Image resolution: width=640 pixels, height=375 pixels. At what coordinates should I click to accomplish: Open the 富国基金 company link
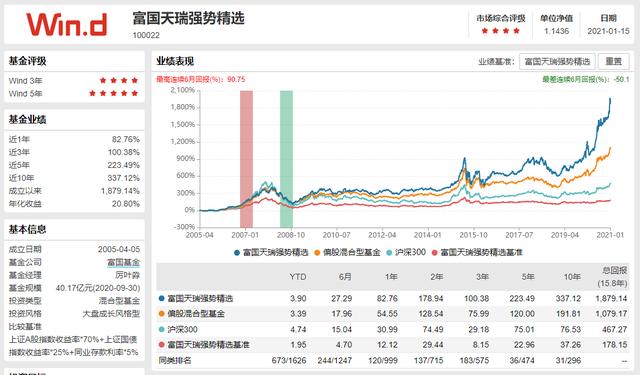[x=123, y=262]
